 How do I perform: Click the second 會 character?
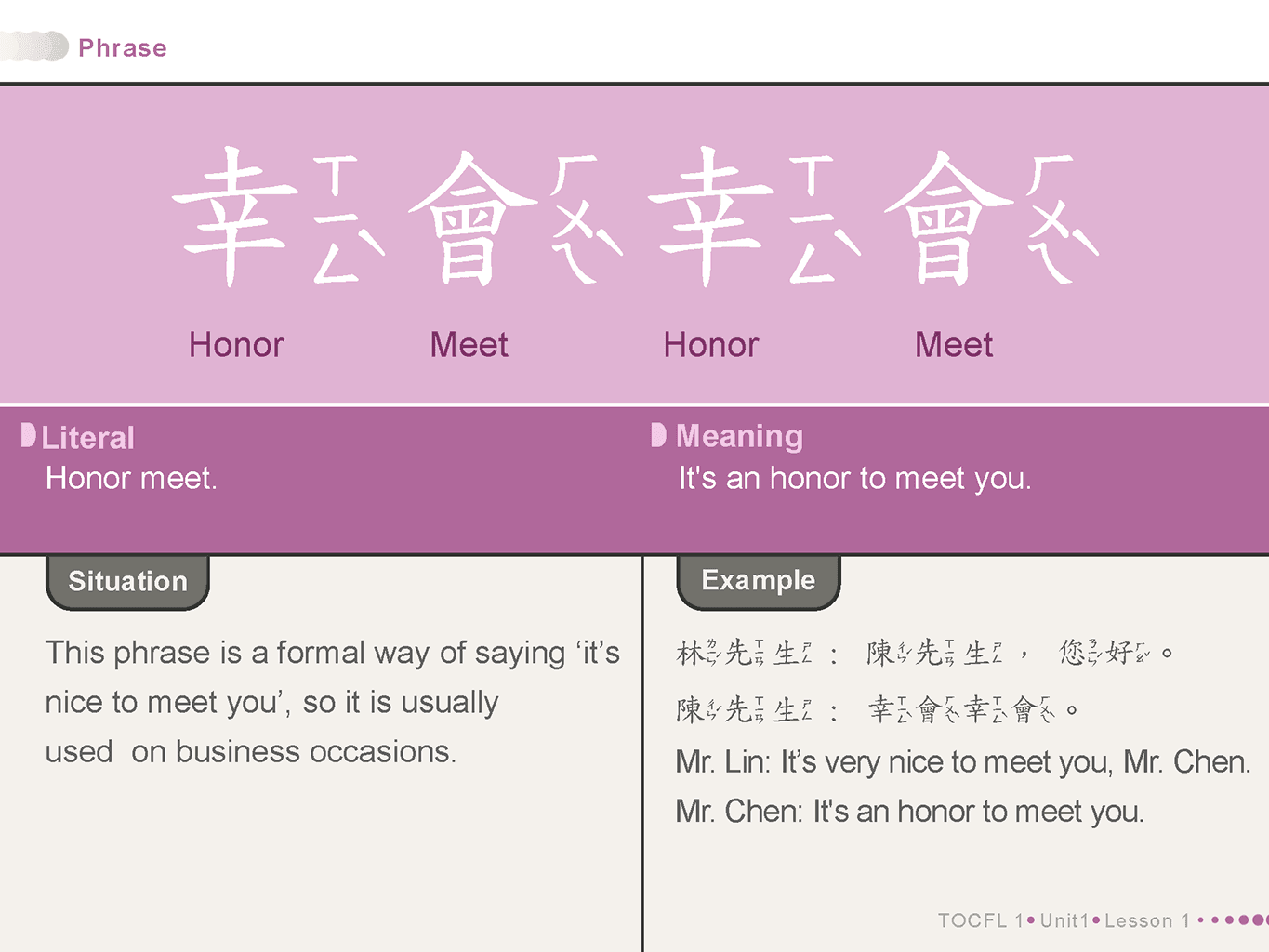click(950, 218)
